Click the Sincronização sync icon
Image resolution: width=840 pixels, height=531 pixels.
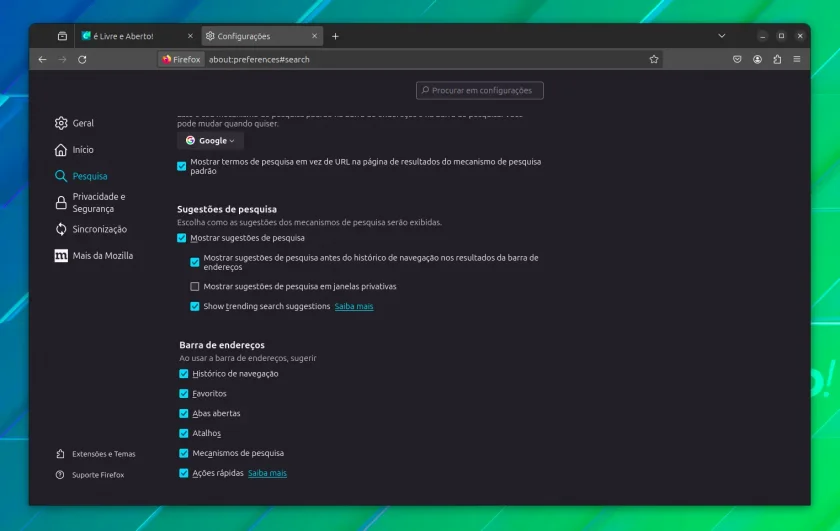61,229
